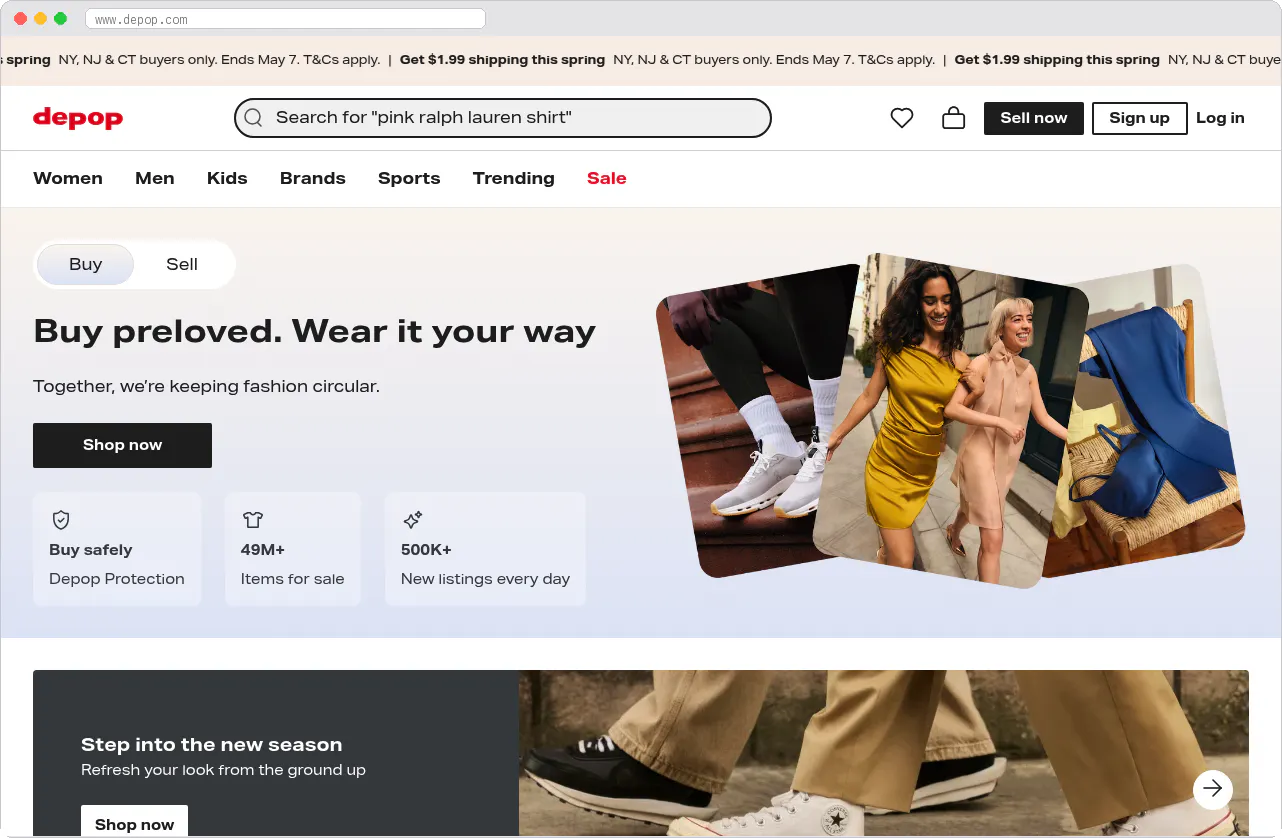1282x838 pixels.
Task: Click Shop now in the new season banner
Action: click(x=134, y=824)
